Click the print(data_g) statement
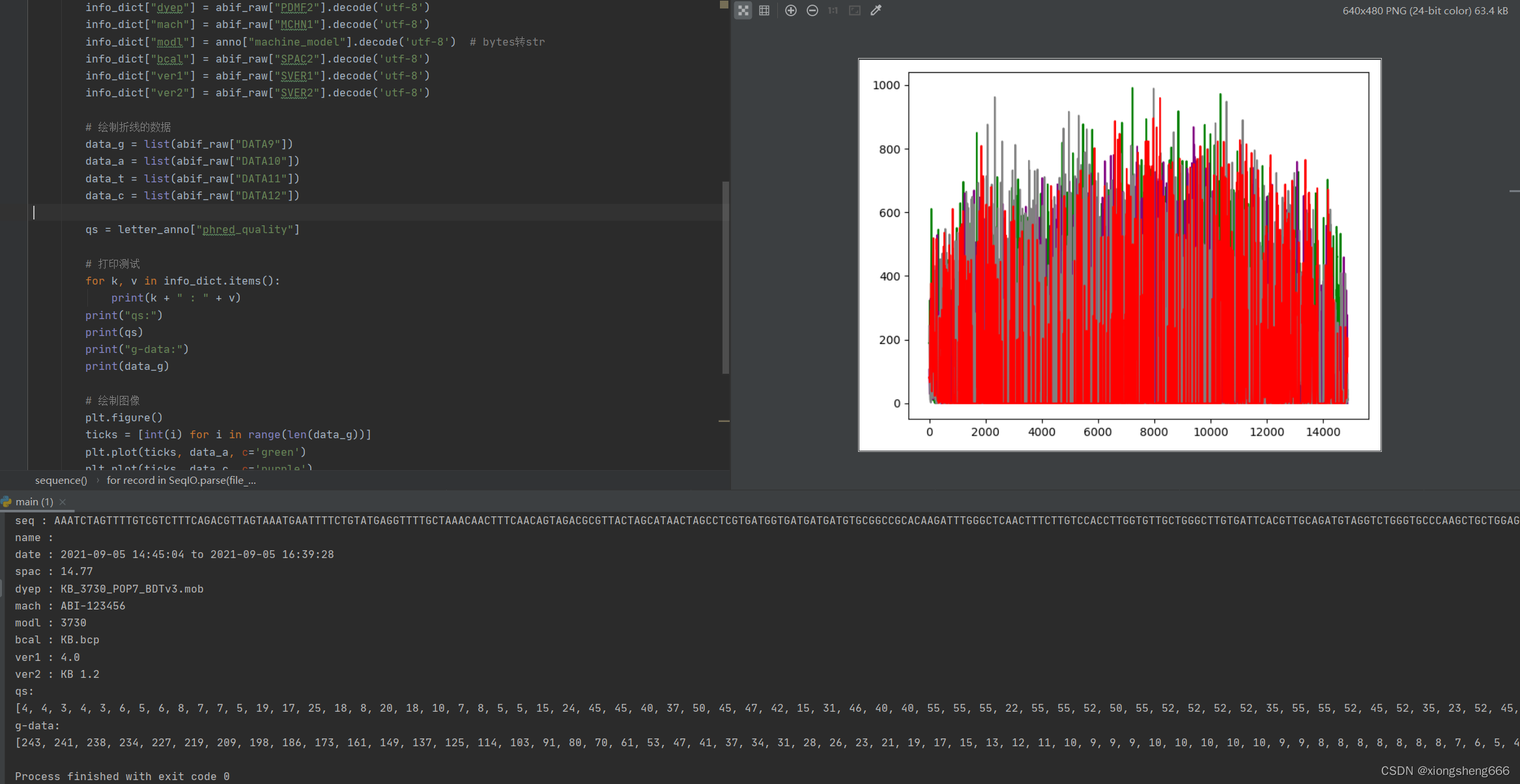Viewport: 1520px width, 784px height. point(127,366)
